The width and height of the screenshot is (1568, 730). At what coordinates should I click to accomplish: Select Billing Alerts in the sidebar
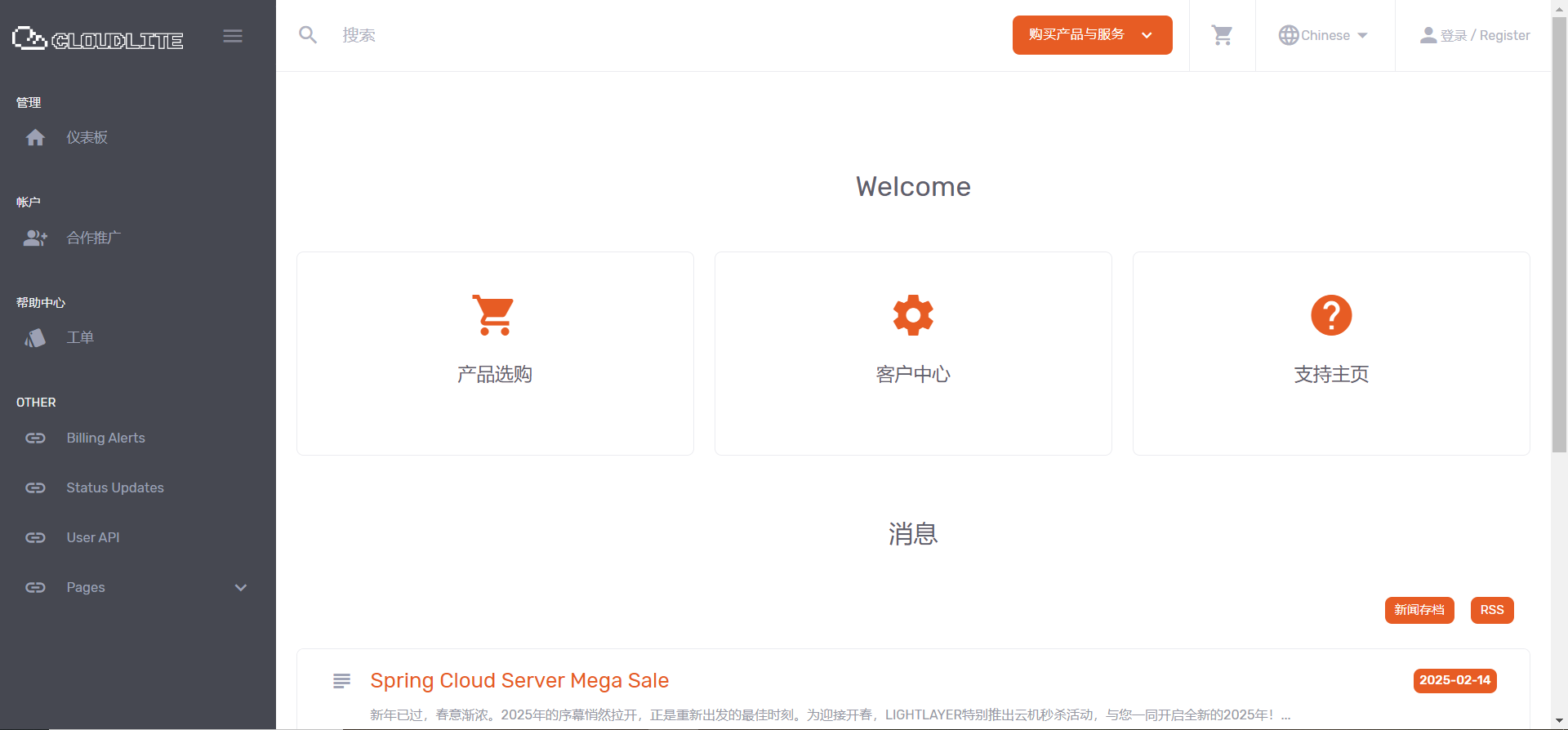click(x=106, y=438)
